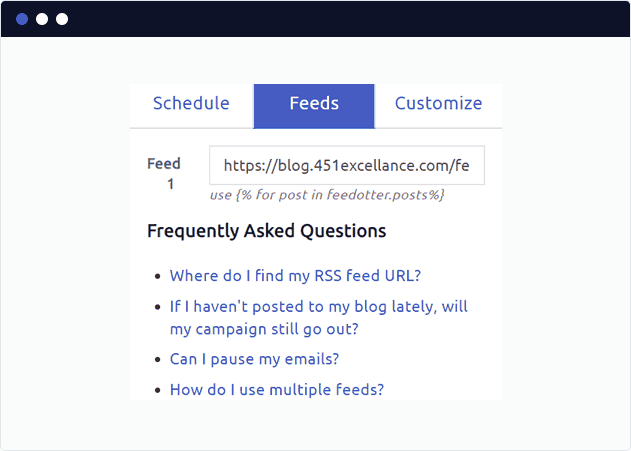
Task: Open 'How do I use multiple feeds?' link
Action: pyautogui.click(x=277, y=390)
